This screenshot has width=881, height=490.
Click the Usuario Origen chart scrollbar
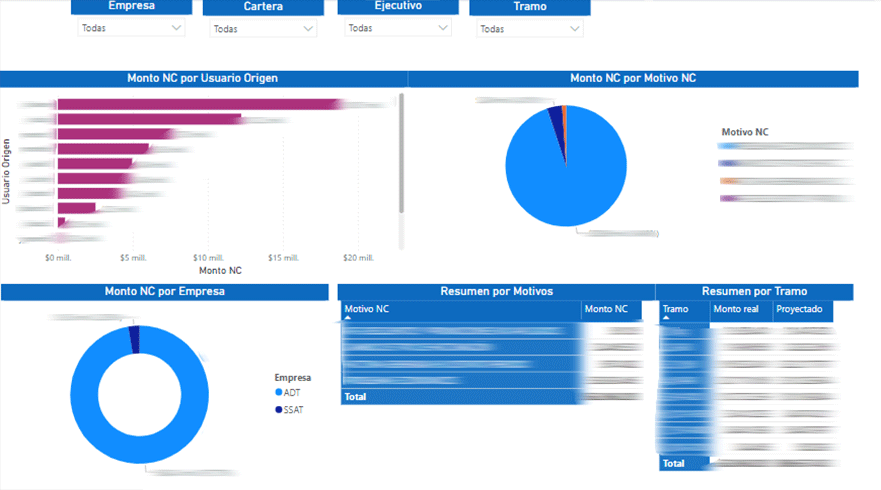401,153
